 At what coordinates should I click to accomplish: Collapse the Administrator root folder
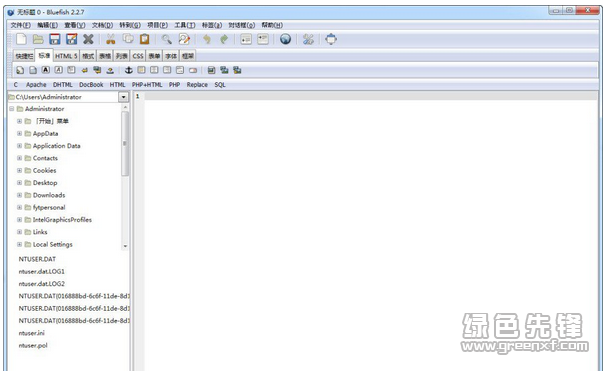pos(12,108)
